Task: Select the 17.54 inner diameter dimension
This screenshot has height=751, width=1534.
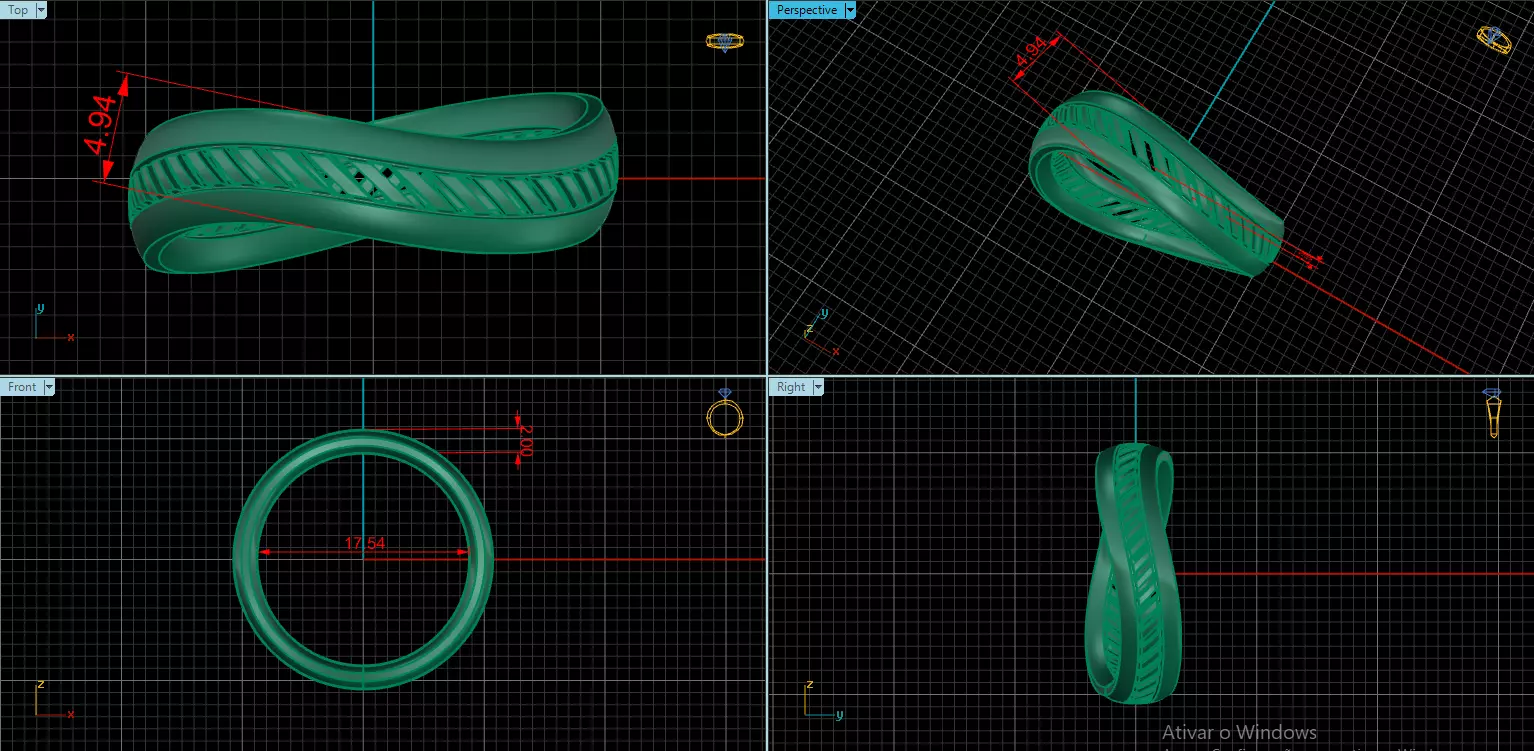Action: click(x=365, y=544)
